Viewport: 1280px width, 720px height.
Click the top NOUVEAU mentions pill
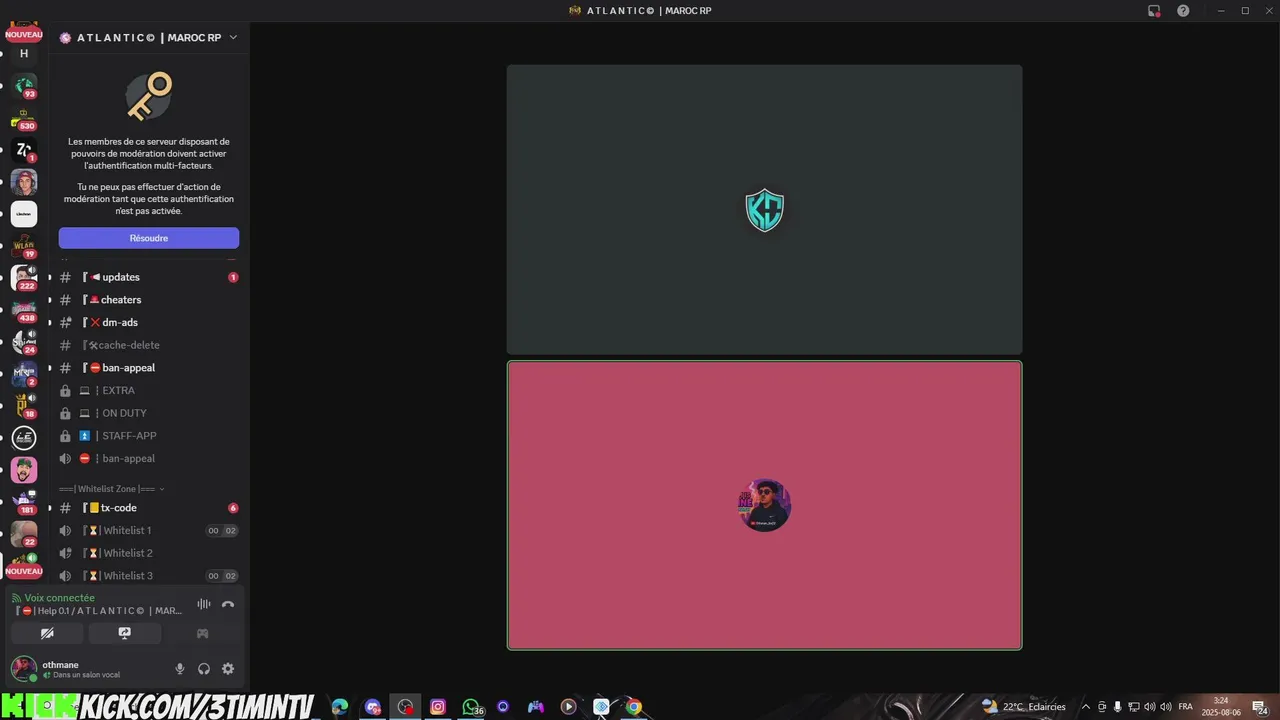point(24,35)
